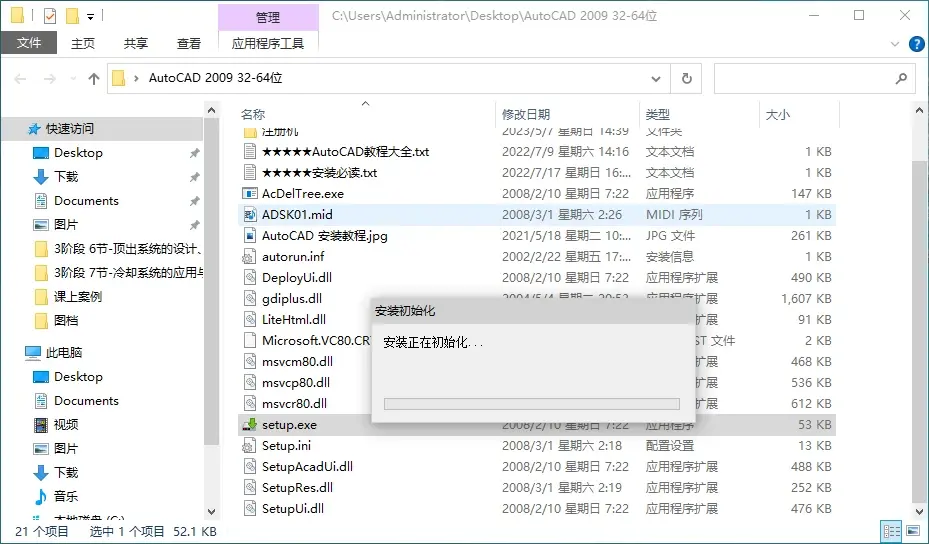Screen dimensions: 929x544
Task: Open quick access toolbar customize dropdown
Action: coord(91,17)
